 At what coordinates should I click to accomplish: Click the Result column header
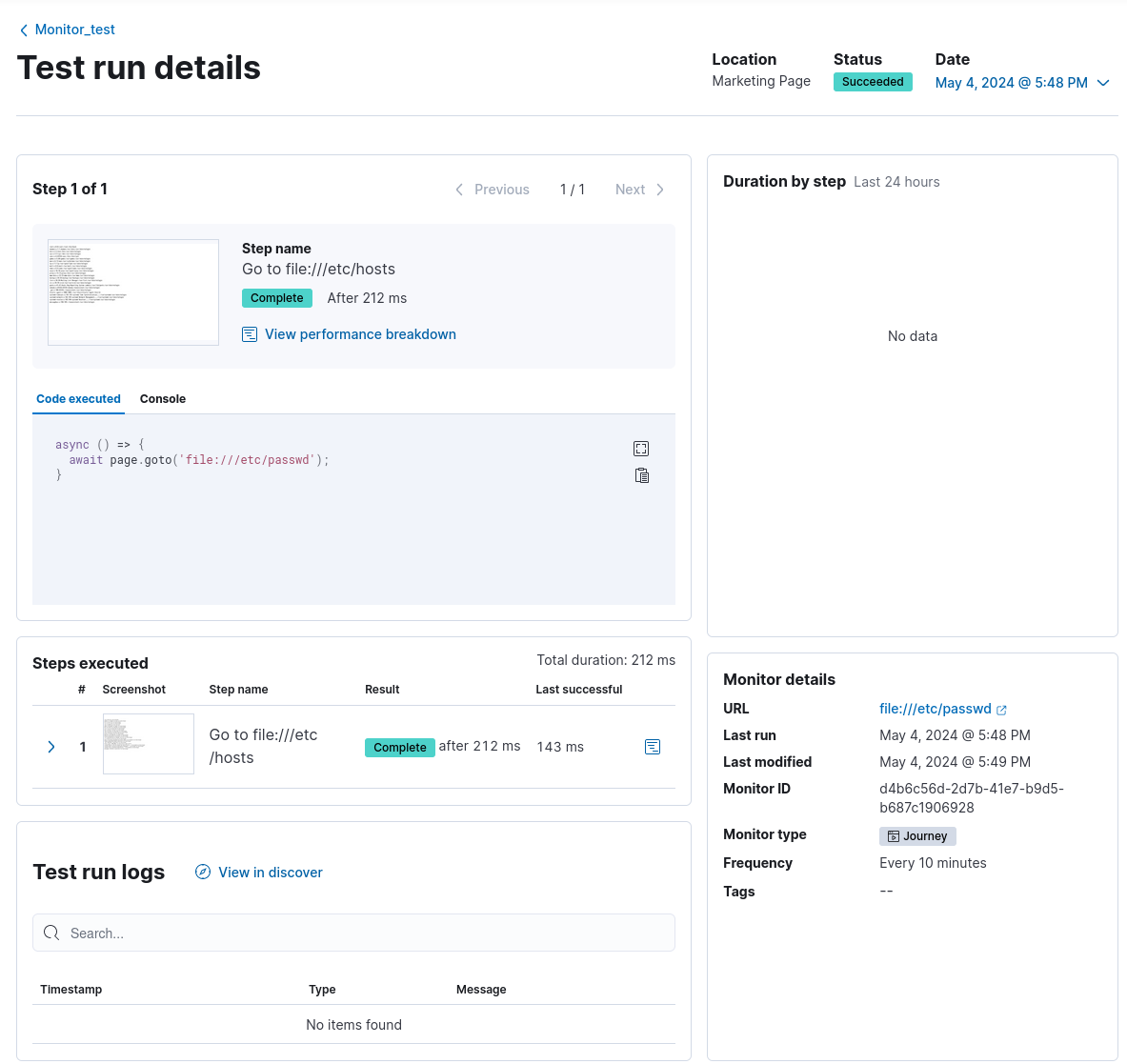(x=382, y=690)
